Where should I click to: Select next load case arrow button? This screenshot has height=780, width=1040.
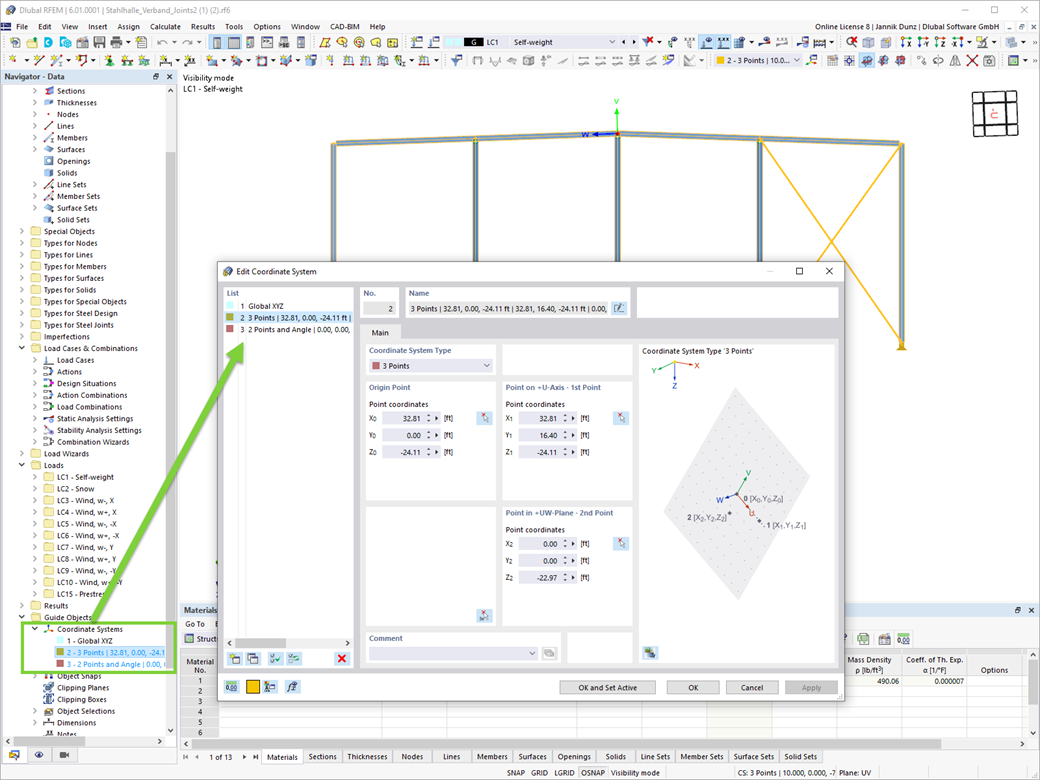click(x=633, y=42)
